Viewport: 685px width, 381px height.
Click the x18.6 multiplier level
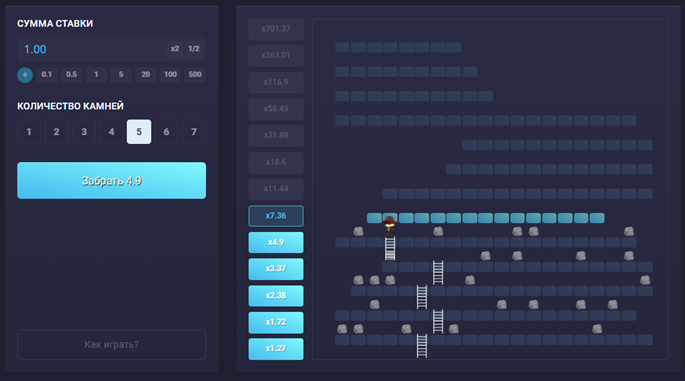[276, 162]
